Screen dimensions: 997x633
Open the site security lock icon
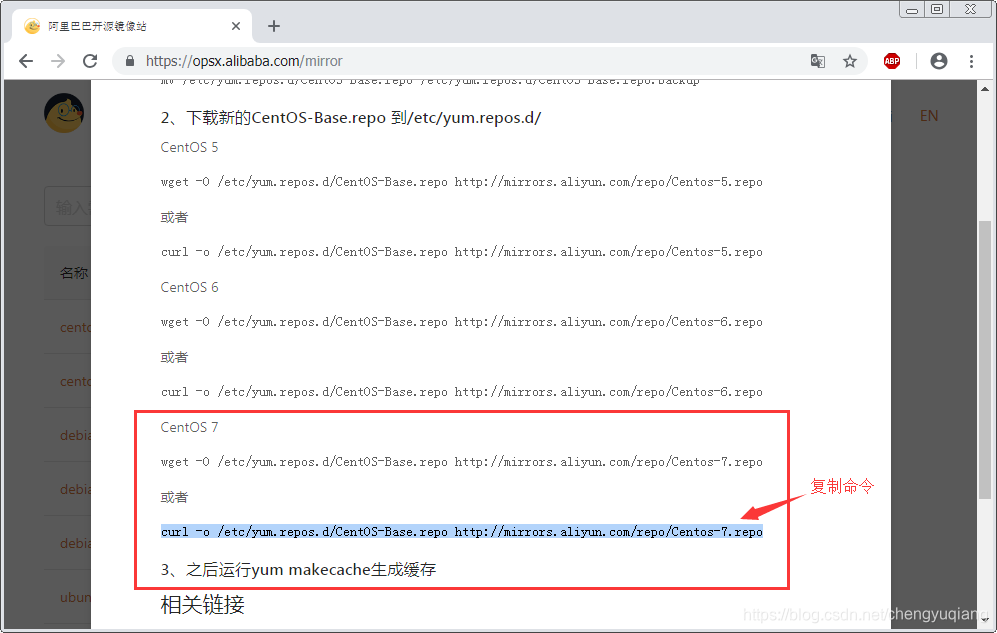coord(130,61)
